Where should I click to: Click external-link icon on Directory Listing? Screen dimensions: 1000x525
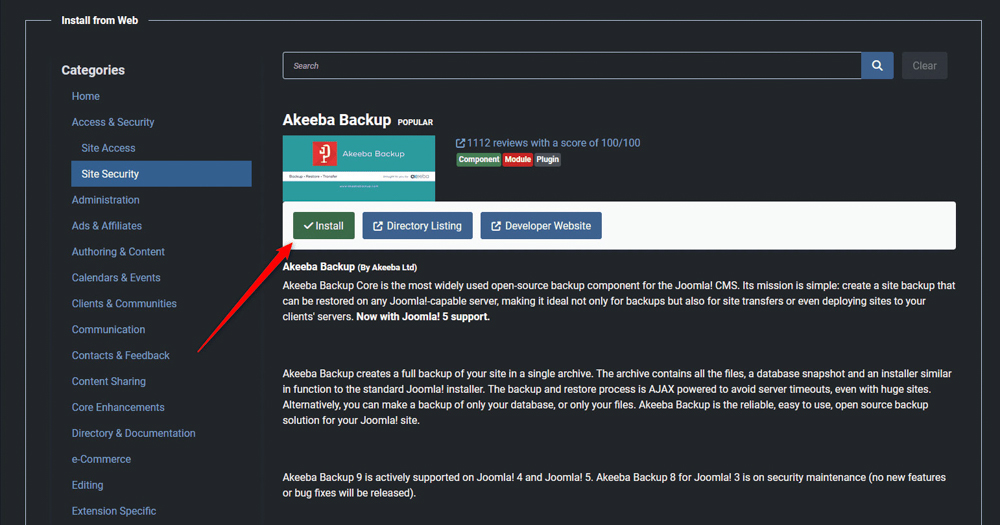[378, 226]
